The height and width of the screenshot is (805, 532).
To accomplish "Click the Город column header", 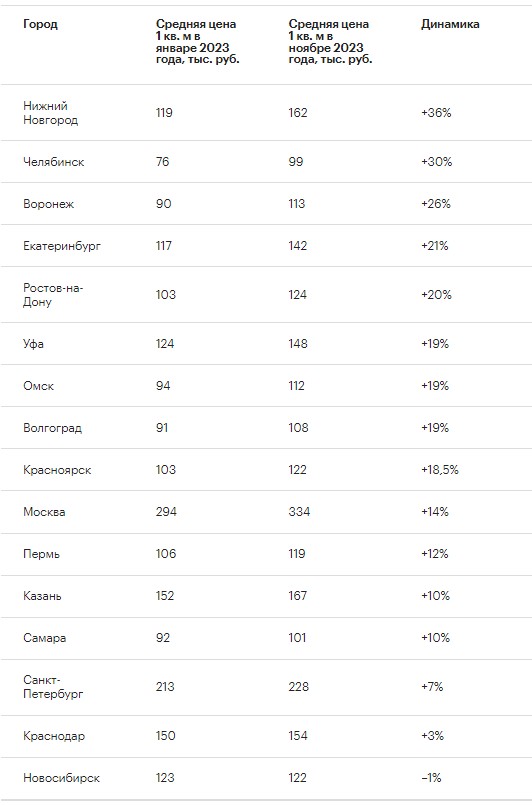I will click(40, 24).
